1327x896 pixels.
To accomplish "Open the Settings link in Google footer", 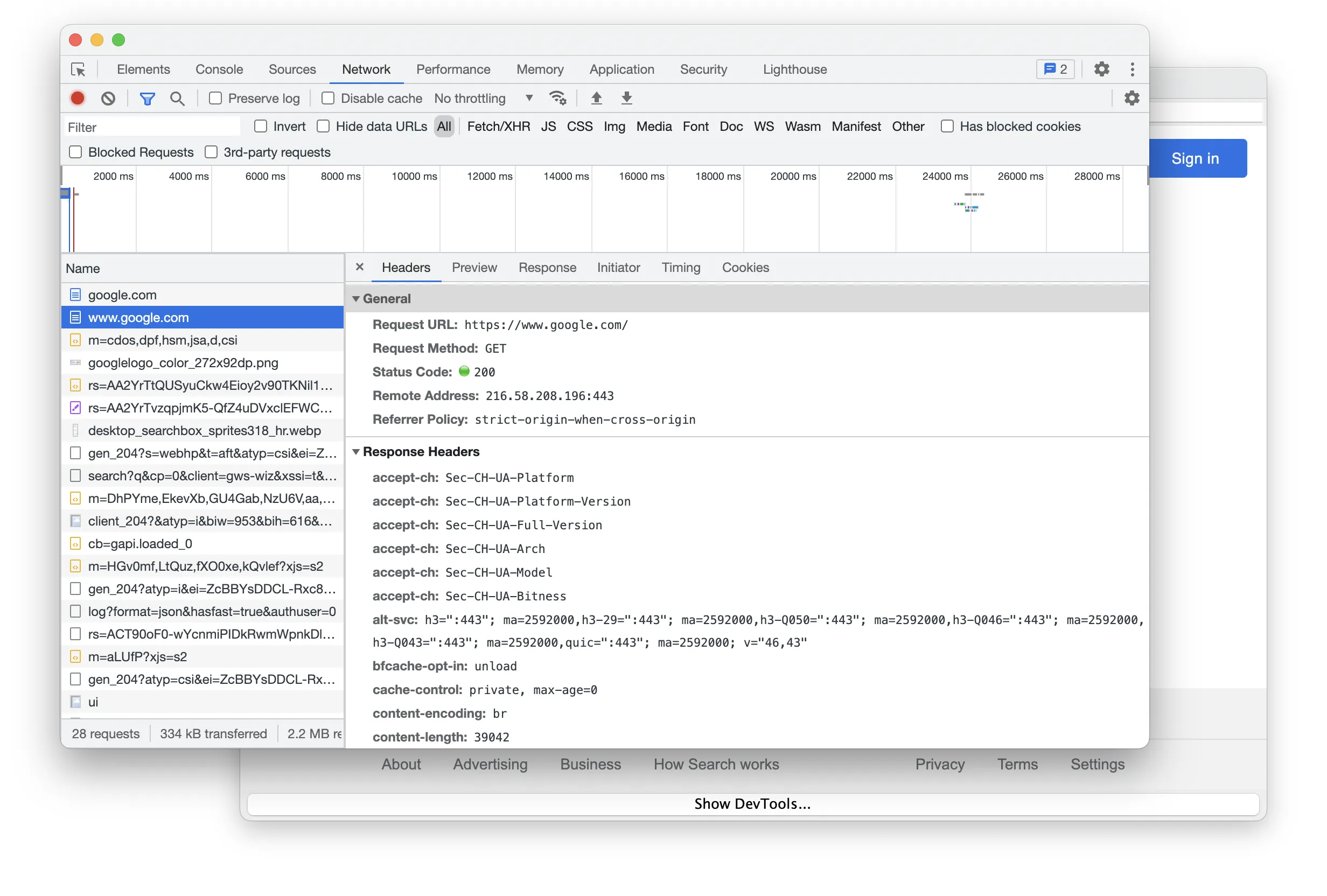I will click(1097, 764).
